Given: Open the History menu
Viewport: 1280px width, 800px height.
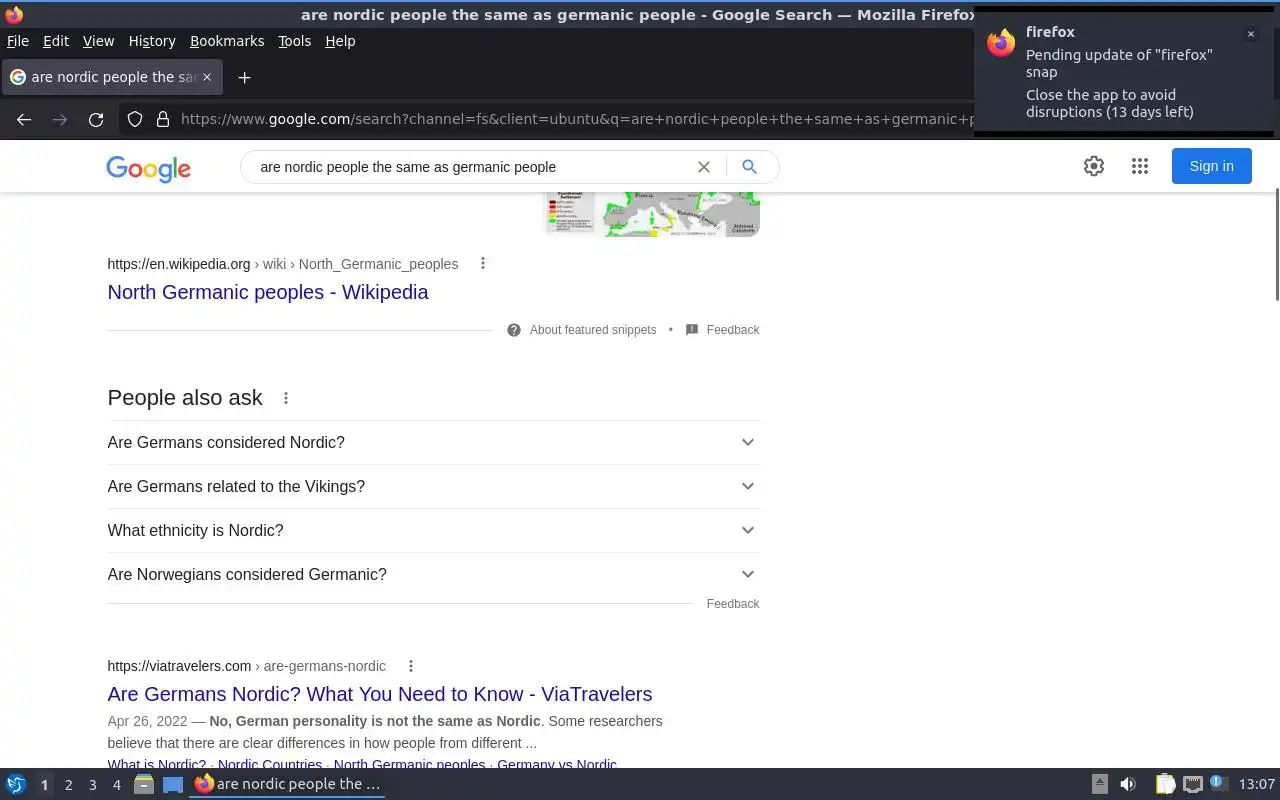Looking at the screenshot, I should (152, 41).
